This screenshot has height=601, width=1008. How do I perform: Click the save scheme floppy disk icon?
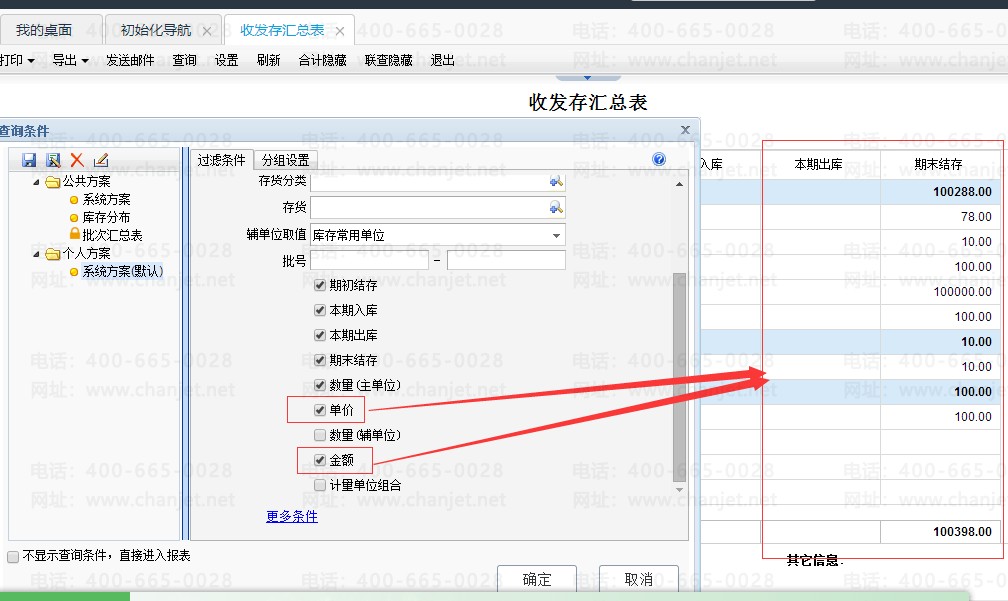29,160
